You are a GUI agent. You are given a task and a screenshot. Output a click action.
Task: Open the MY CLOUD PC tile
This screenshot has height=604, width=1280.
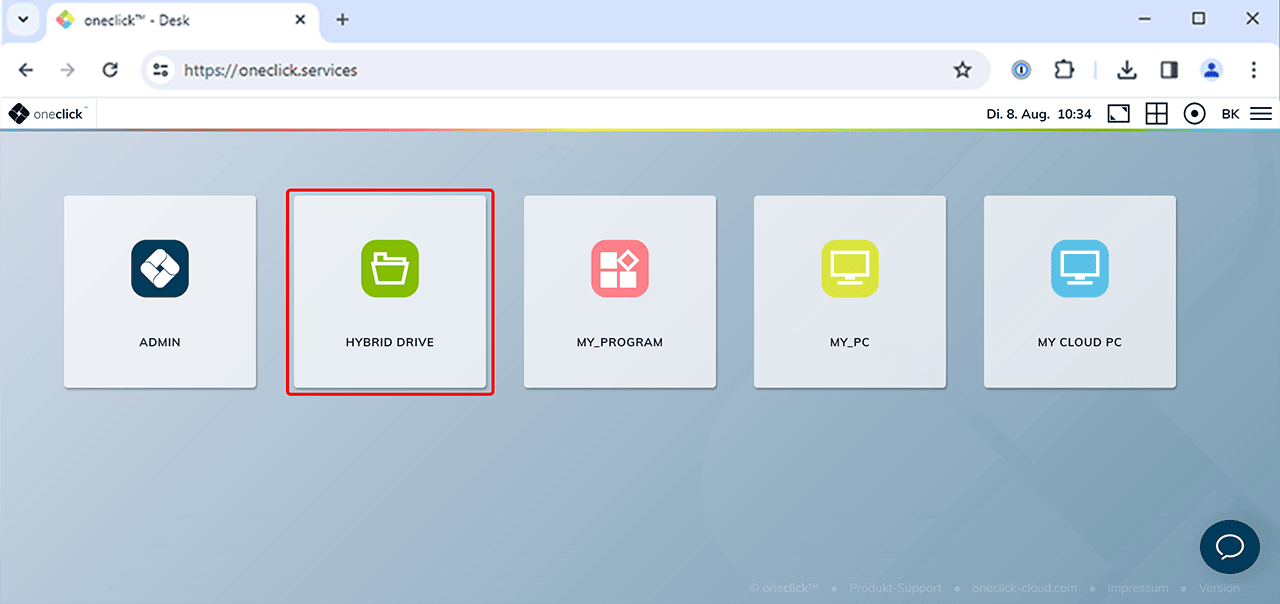[x=1080, y=291]
